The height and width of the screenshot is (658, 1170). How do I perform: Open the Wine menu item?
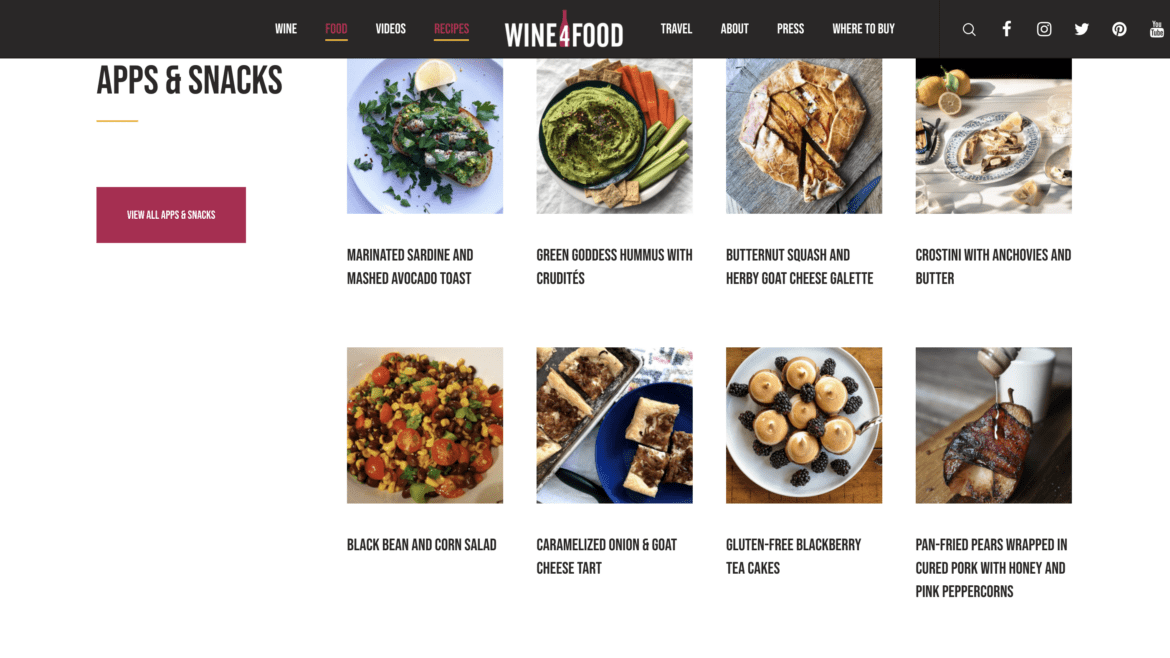coord(286,29)
